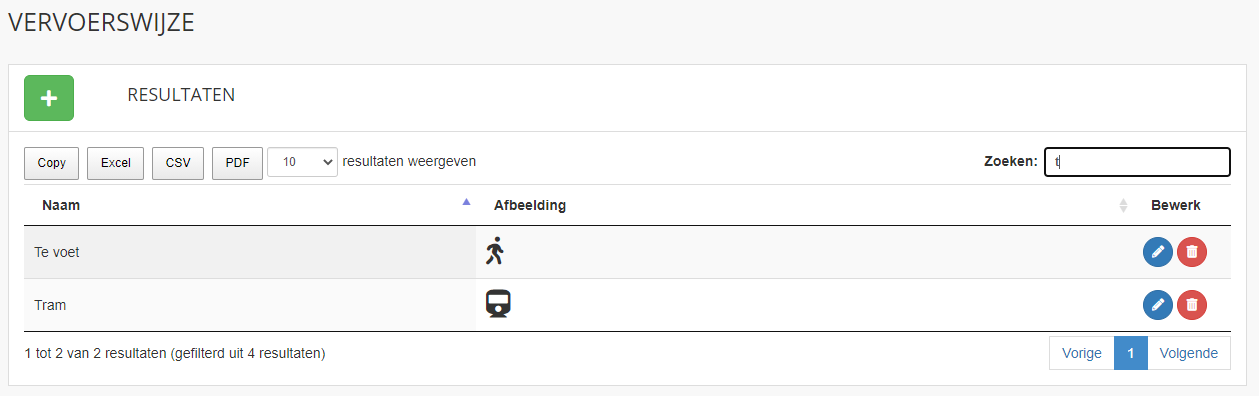Sort by Naam column arrow
Viewport: 1259px width, 396px height.
(466, 202)
